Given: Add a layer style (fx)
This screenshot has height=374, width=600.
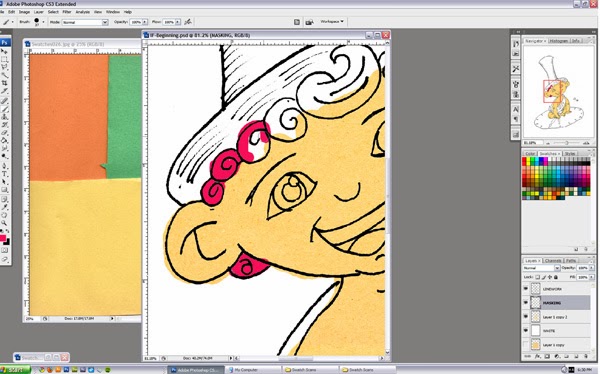Looking at the screenshot, I should pyautogui.click(x=537, y=356).
